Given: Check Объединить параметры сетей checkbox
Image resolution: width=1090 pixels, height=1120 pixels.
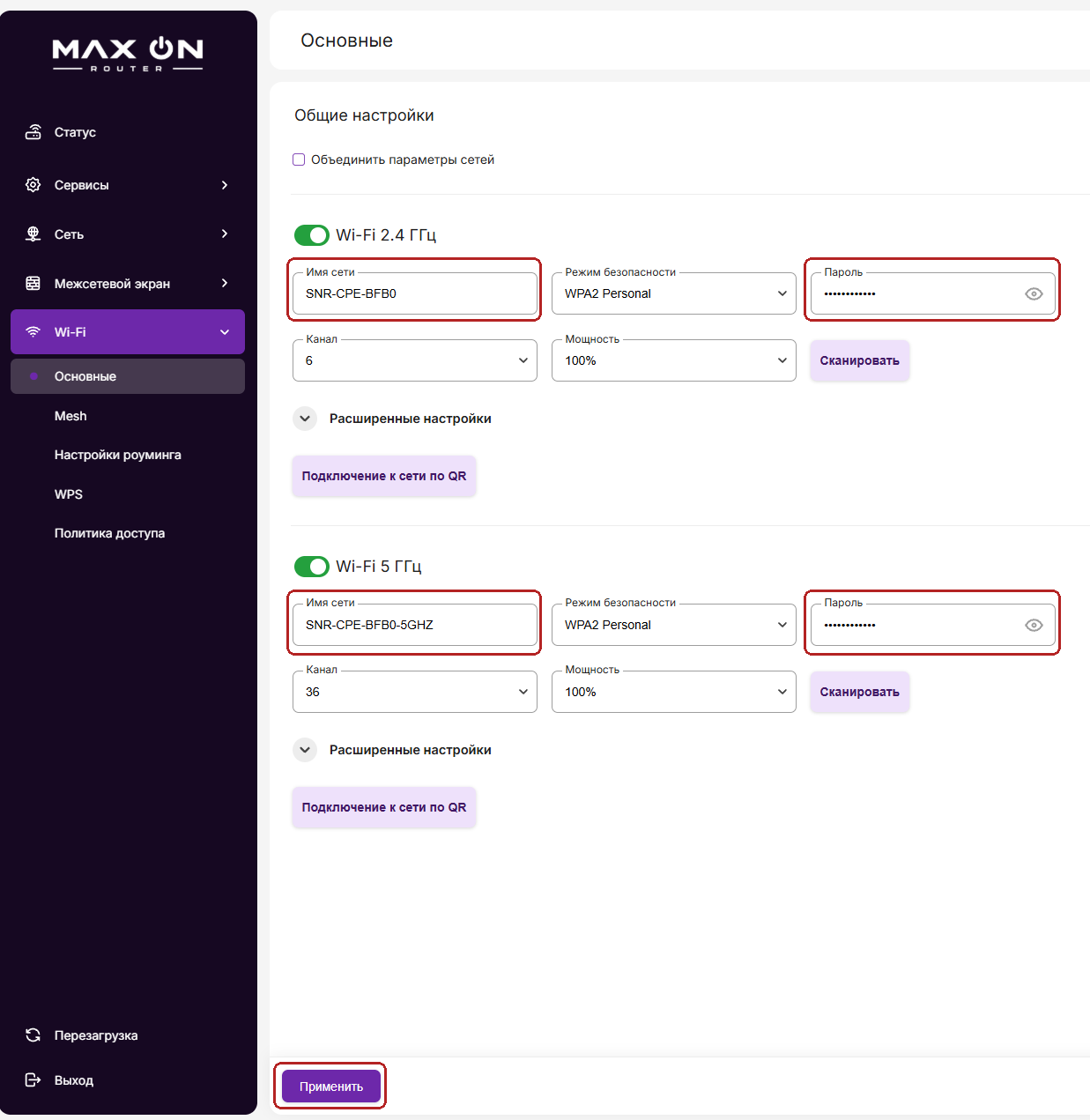Looking at the screenshot, I should point(299,159).
